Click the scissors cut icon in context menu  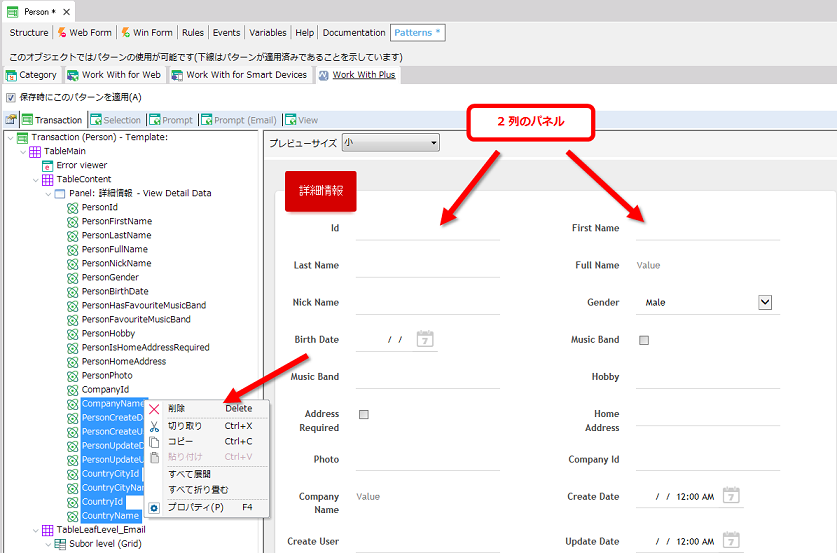154,426
